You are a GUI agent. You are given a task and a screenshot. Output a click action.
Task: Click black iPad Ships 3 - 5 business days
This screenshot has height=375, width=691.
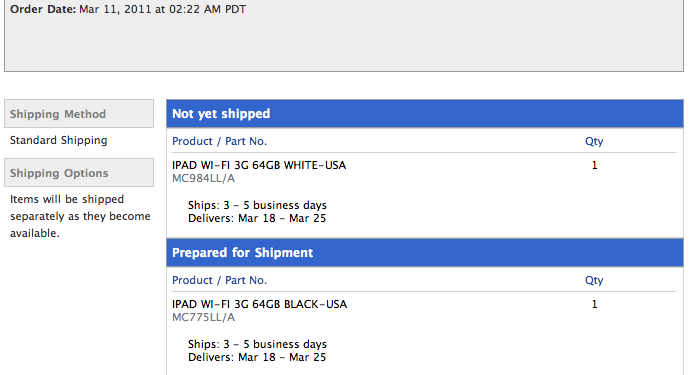coord(257,344)
